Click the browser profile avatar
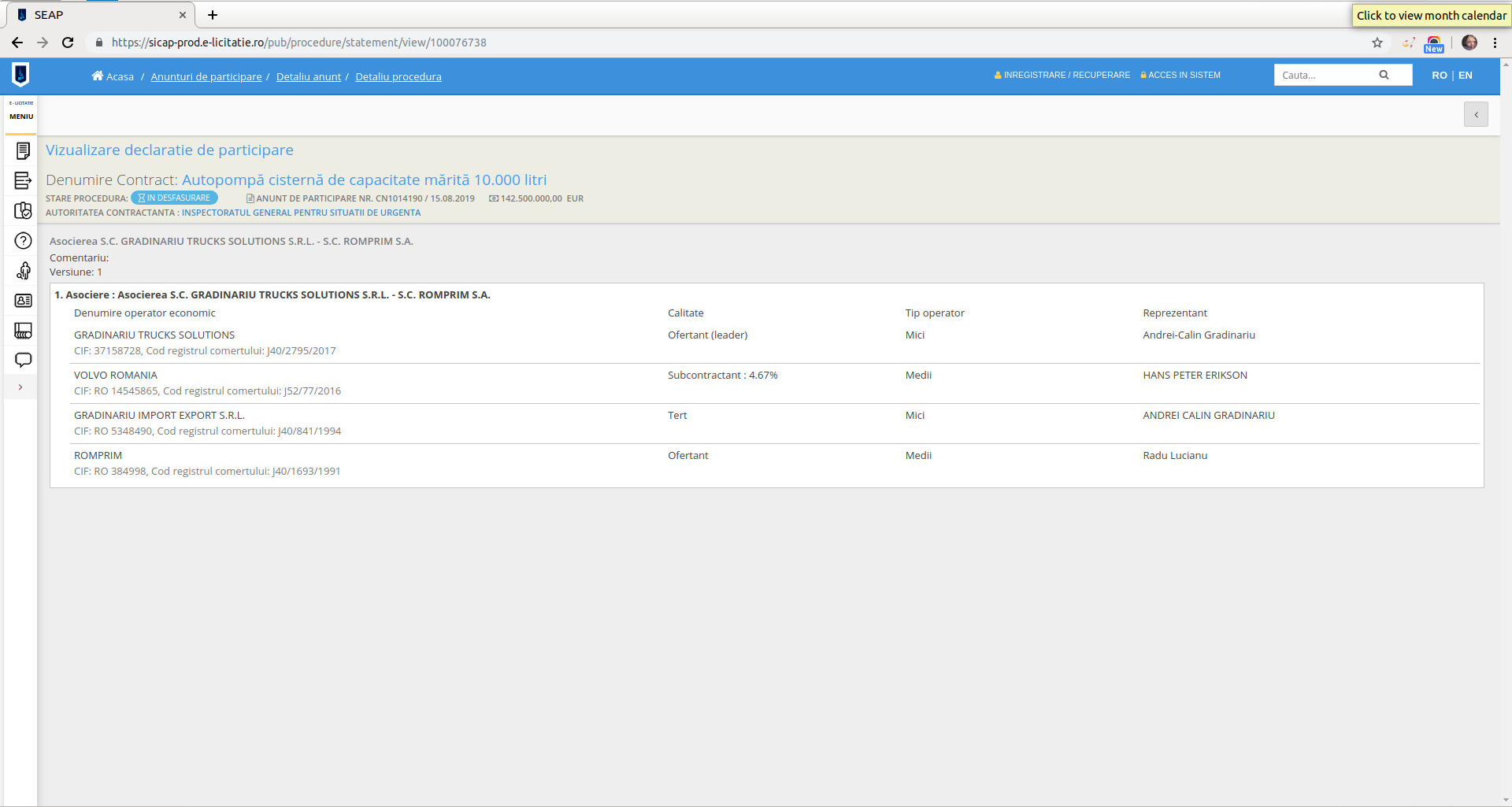The height and width of the screenshot is (807, 1512). click(1469, 43)
